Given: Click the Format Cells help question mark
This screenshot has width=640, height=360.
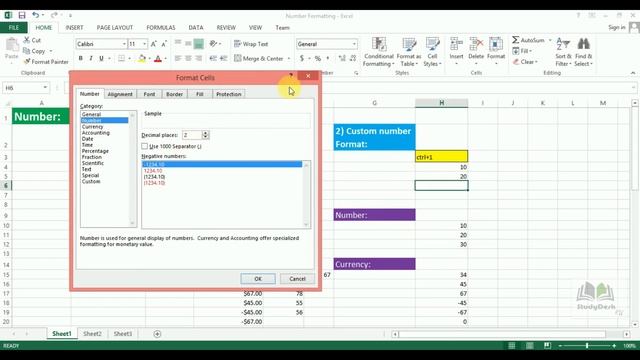Looking at the screenshot, I should coord(291,76).
